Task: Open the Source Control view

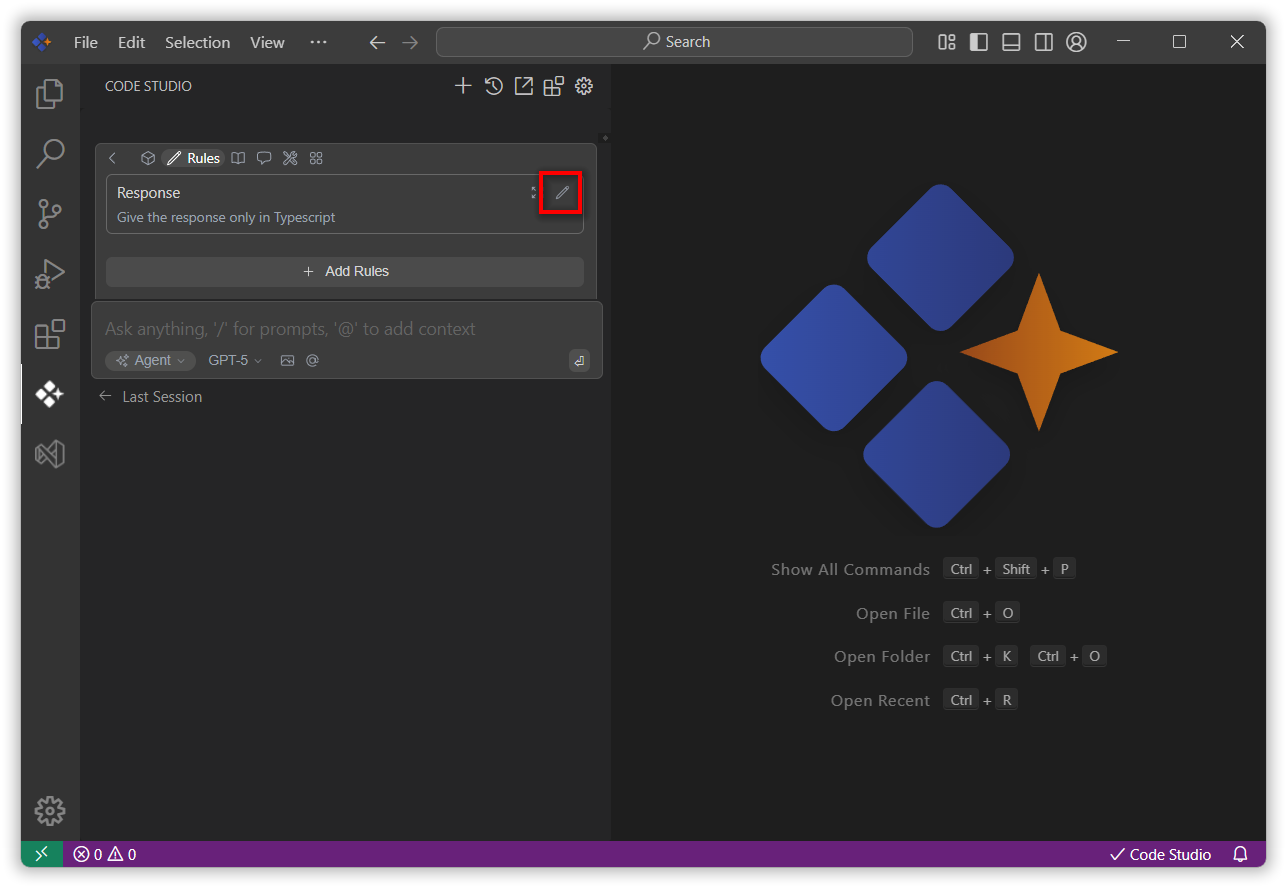Action: click(49, 214)
